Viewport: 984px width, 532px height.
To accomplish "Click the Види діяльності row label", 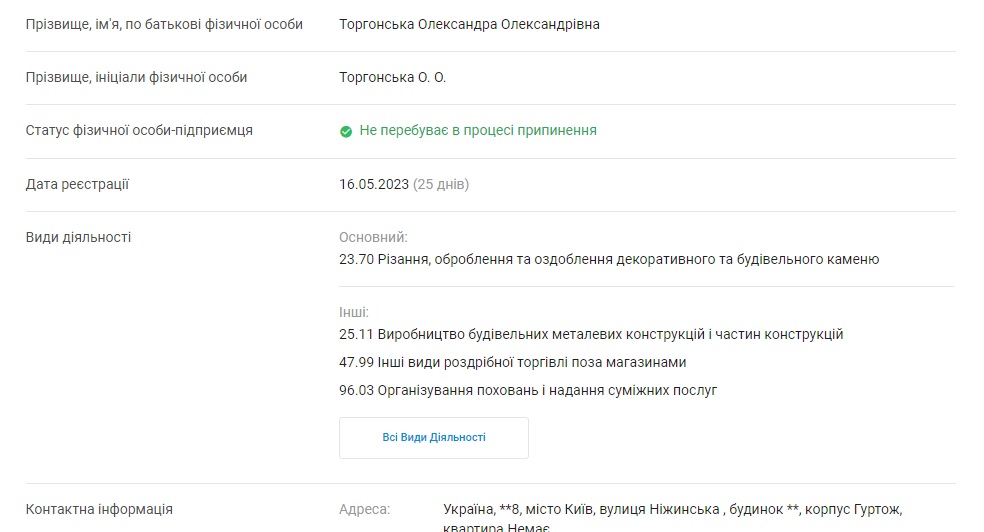I will pos(78,238).
